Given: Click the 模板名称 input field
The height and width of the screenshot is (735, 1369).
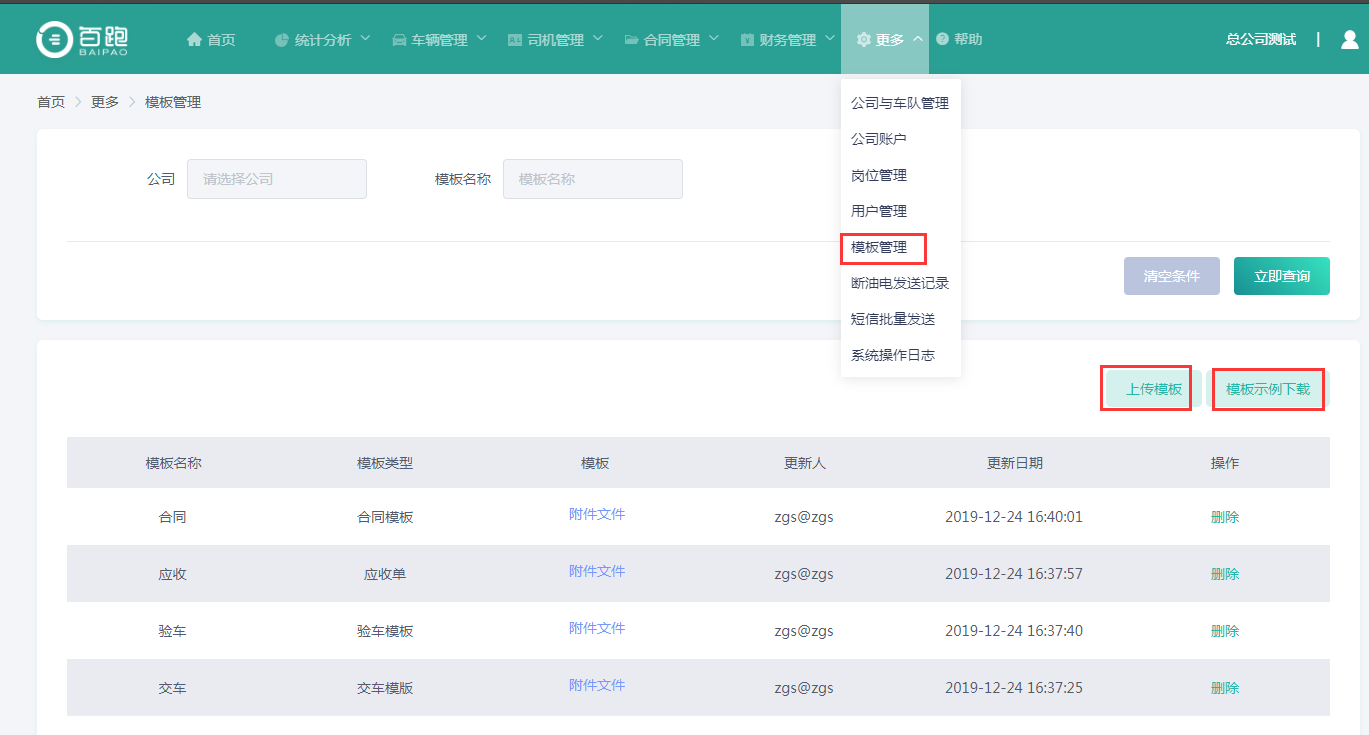Looking at the screenshot, I should click(x=592, y=179).
